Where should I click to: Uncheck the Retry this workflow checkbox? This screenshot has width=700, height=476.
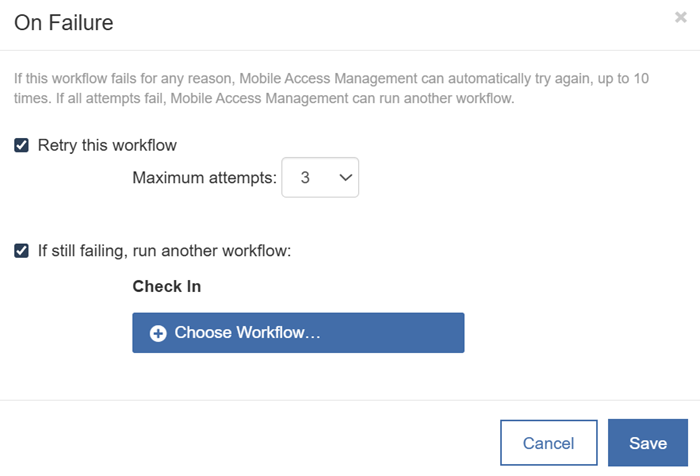(21, 145)
